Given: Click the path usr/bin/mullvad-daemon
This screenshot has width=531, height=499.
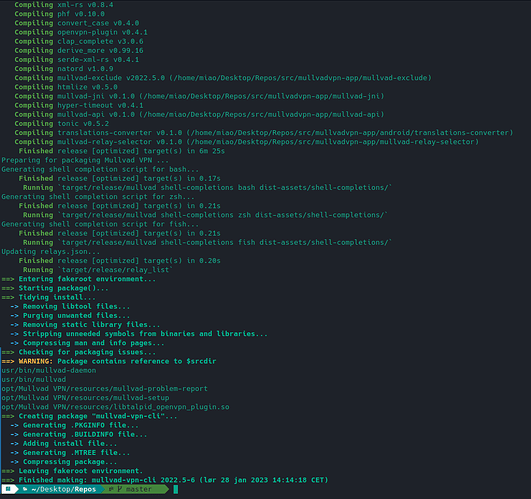Looking at the screenshot, I should [49, 370].
